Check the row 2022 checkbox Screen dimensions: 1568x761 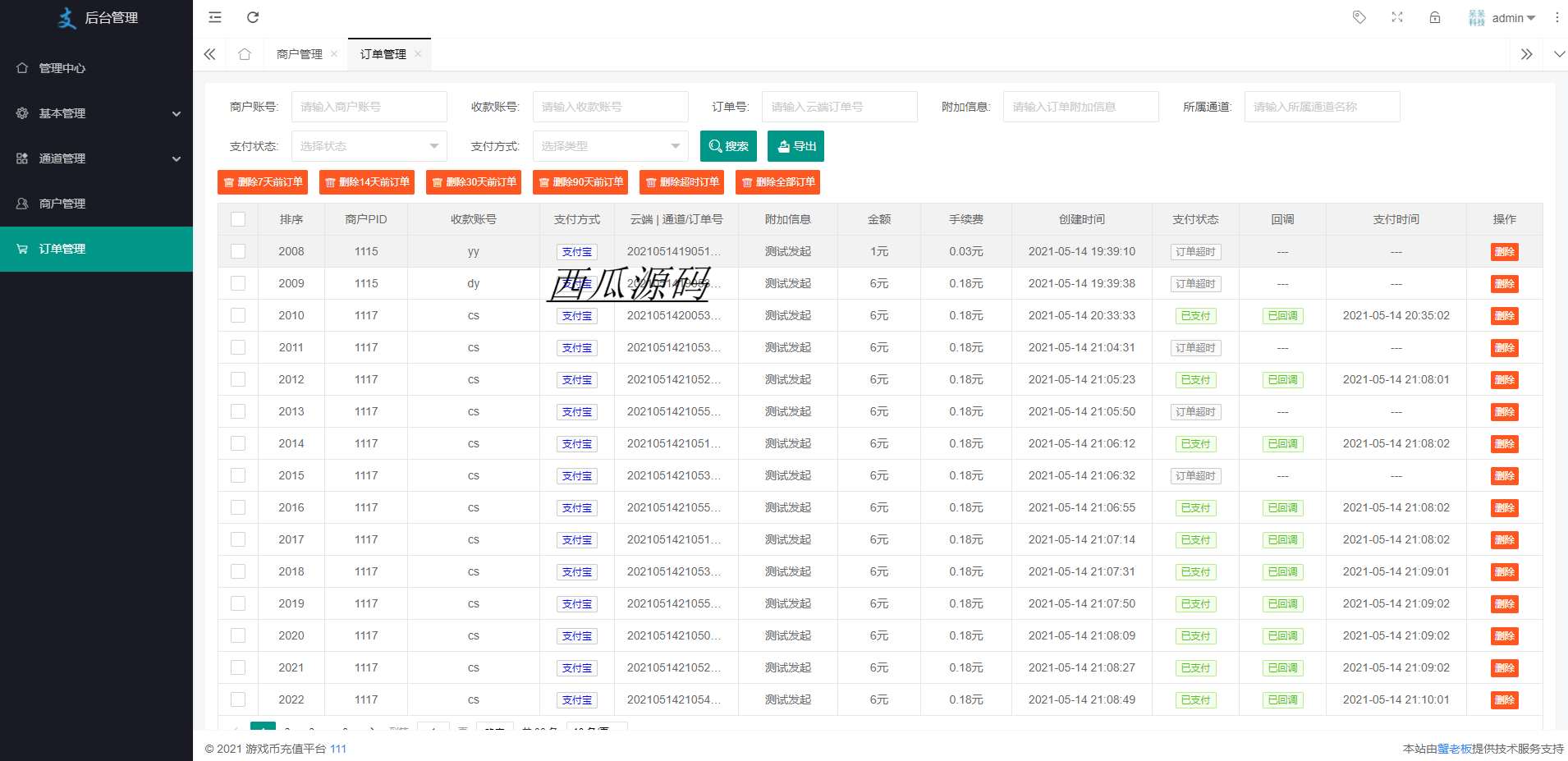[x=238, y=699]
